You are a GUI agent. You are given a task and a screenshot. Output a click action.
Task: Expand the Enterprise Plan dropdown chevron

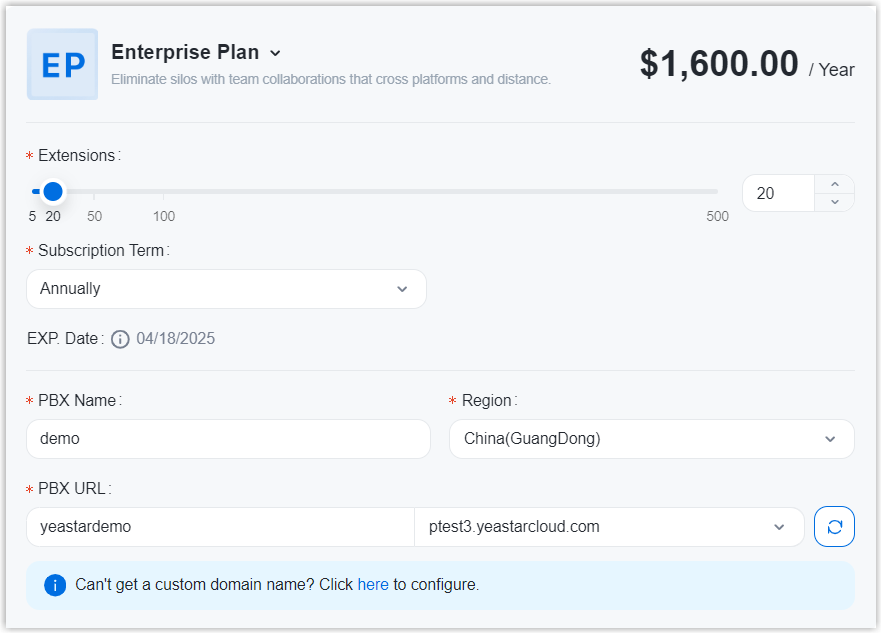[x=276, y=53]
